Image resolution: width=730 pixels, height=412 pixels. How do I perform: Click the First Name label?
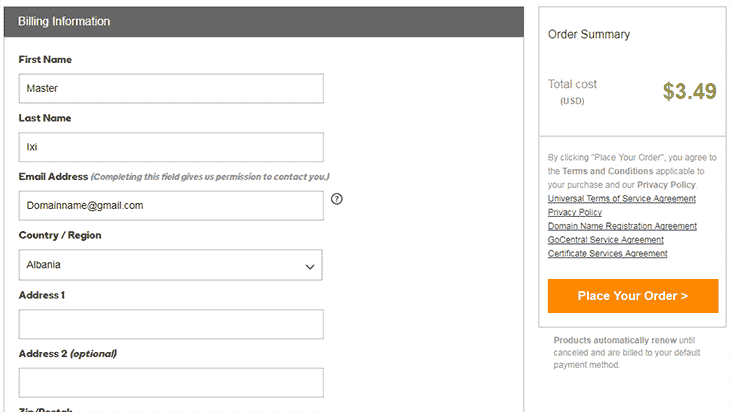(45, 60)
